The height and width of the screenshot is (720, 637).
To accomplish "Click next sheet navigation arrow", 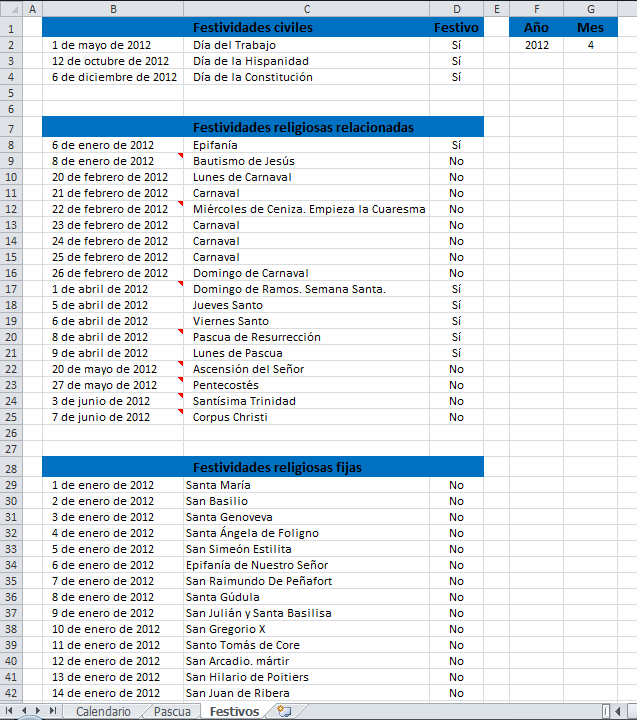I will 38,711.
